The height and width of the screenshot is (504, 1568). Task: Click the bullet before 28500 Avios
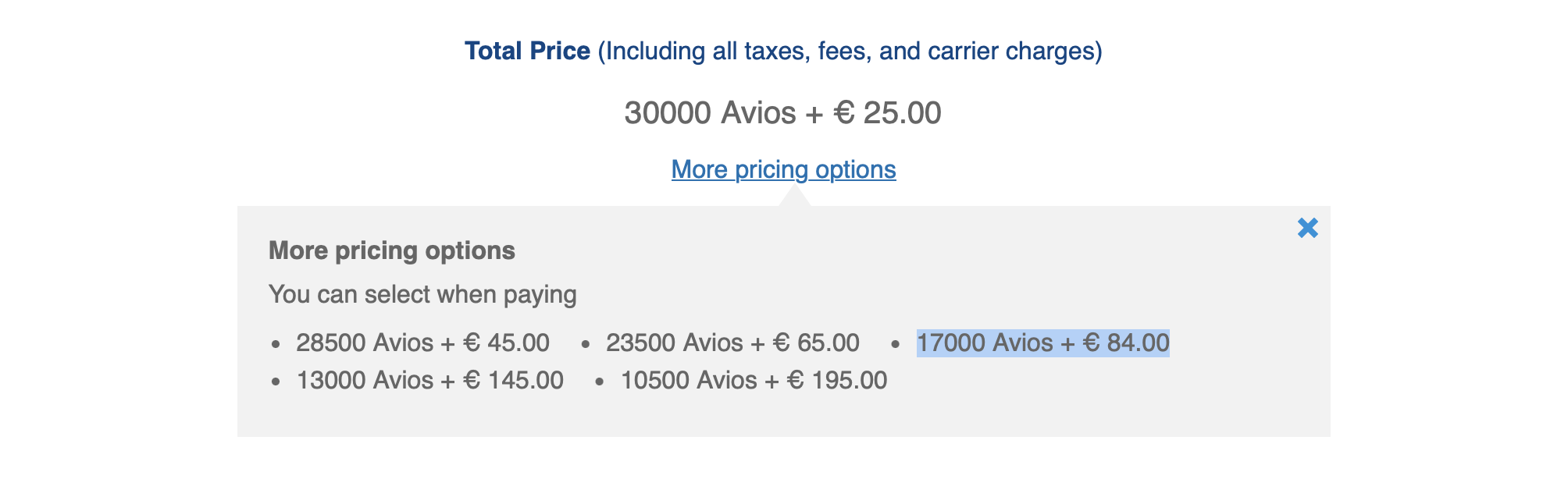276,343
